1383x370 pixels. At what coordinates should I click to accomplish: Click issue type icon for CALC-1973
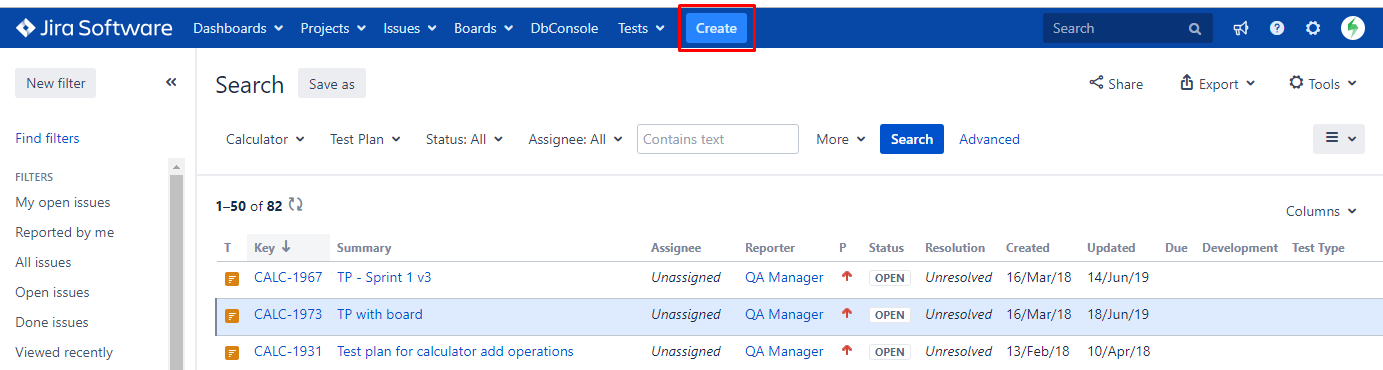(x=232, y=315)
